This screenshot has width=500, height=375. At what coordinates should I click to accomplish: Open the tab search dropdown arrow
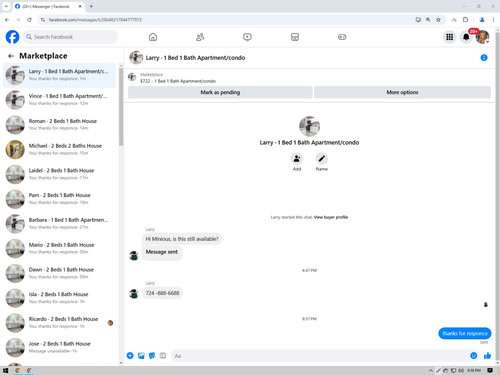(6, 6)
